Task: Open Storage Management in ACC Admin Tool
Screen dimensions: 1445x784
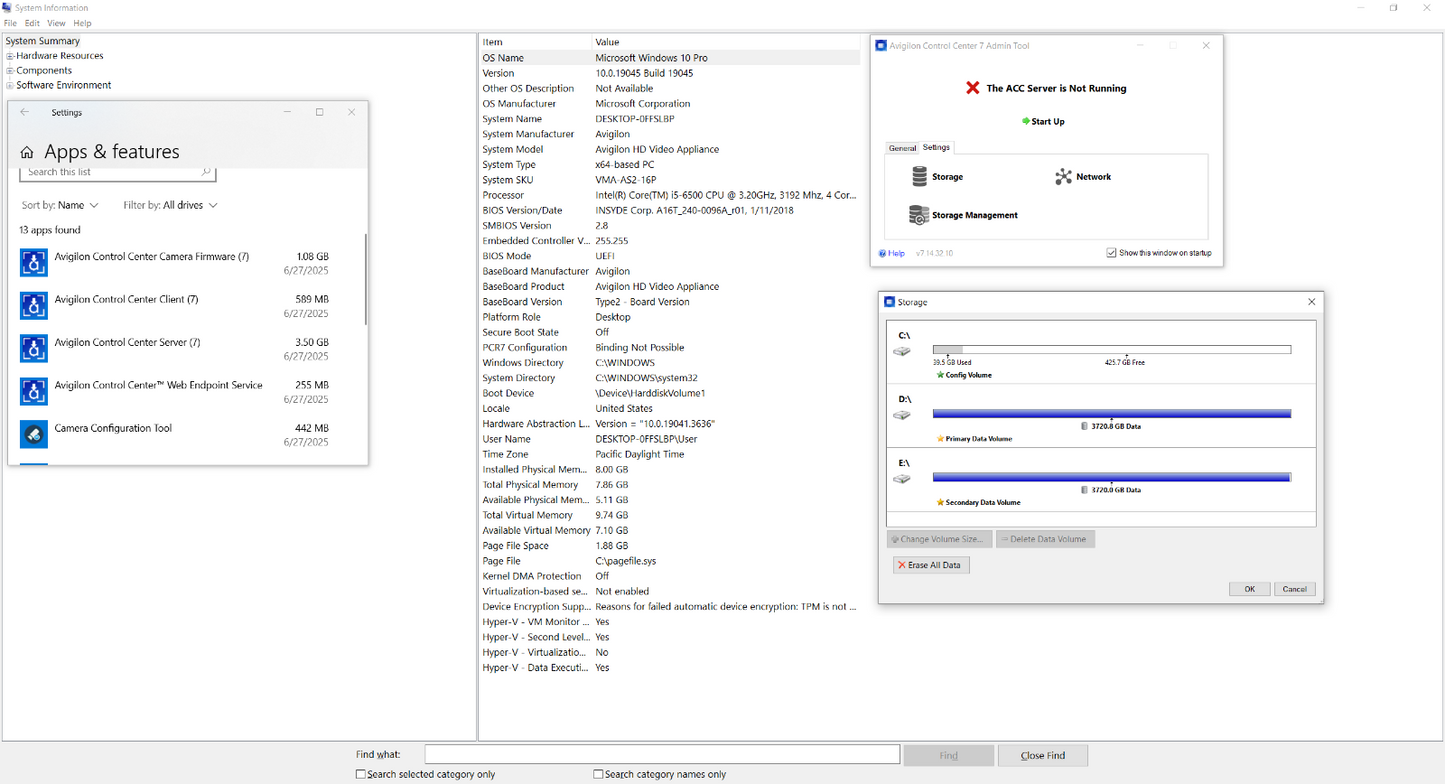Action: click(x=963, y=215)
